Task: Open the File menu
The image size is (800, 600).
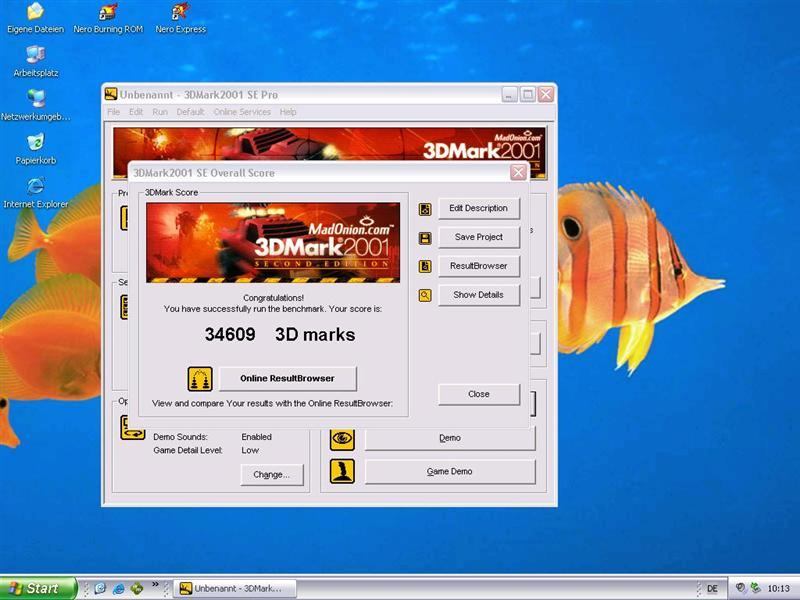Action: coord(113,112)
